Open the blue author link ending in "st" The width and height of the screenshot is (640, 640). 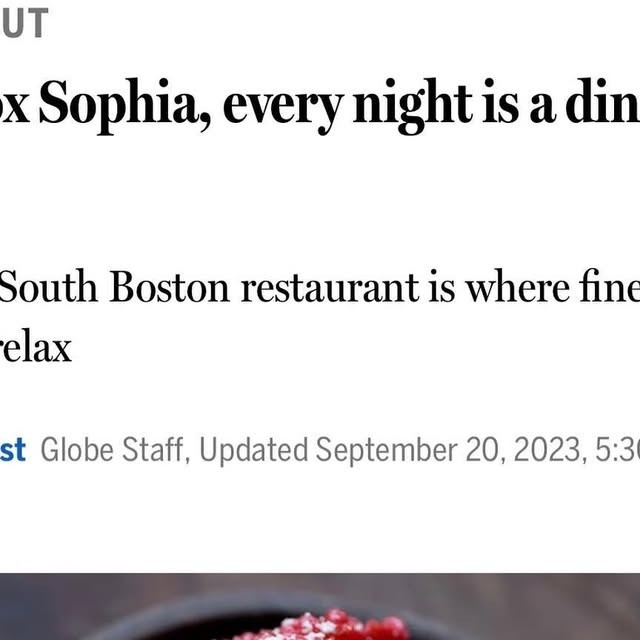click(x=12, y=451)
